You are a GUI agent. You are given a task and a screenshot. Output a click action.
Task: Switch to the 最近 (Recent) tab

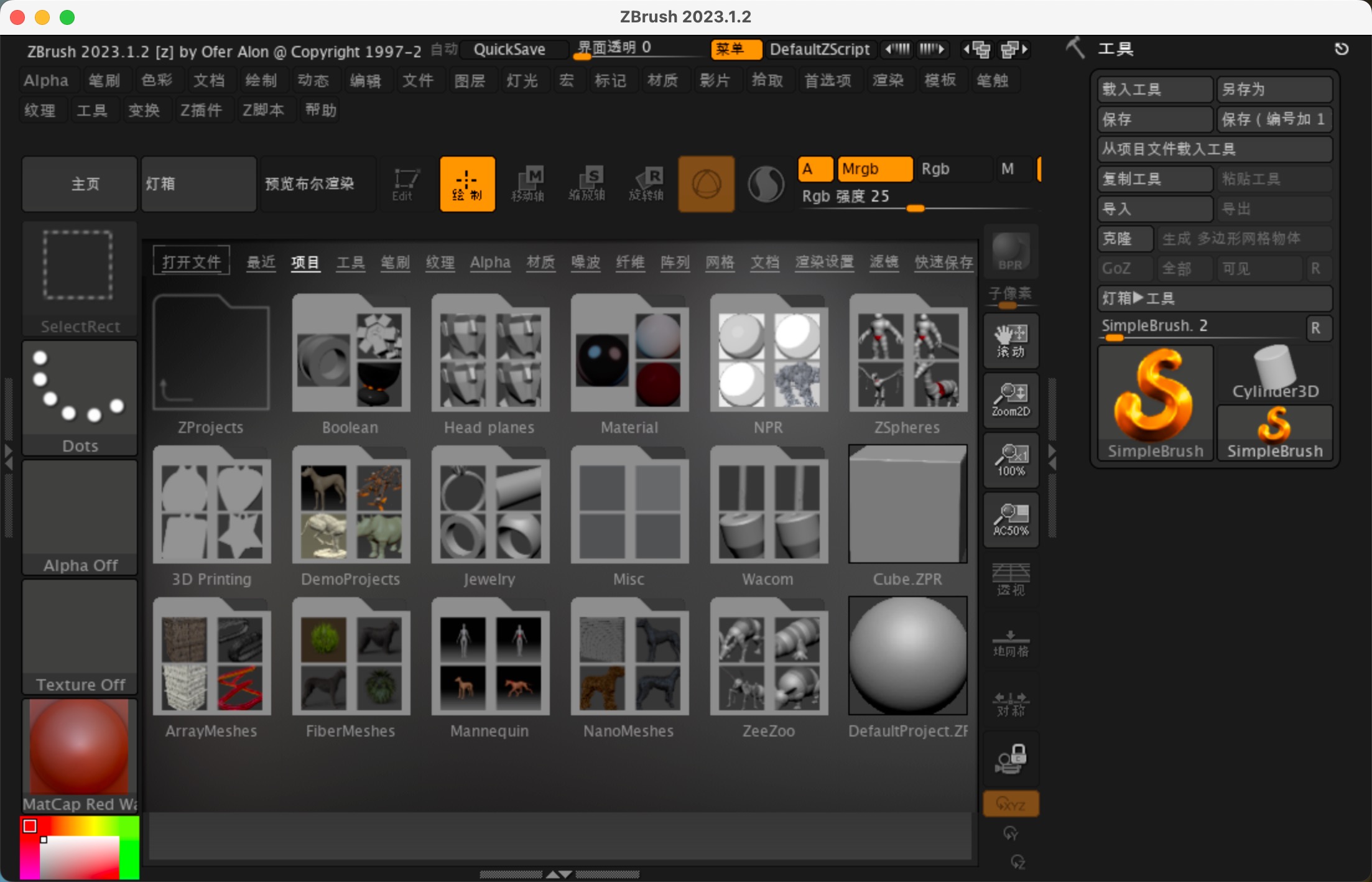point(261,262)
